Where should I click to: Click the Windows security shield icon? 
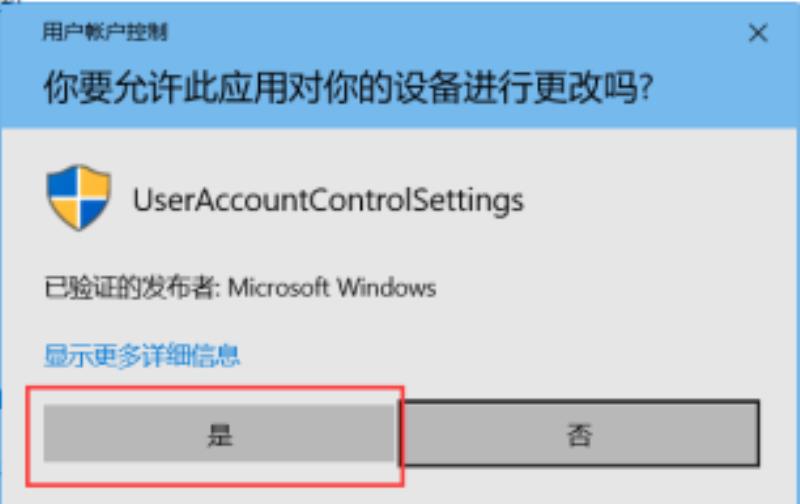coord(79,197)
